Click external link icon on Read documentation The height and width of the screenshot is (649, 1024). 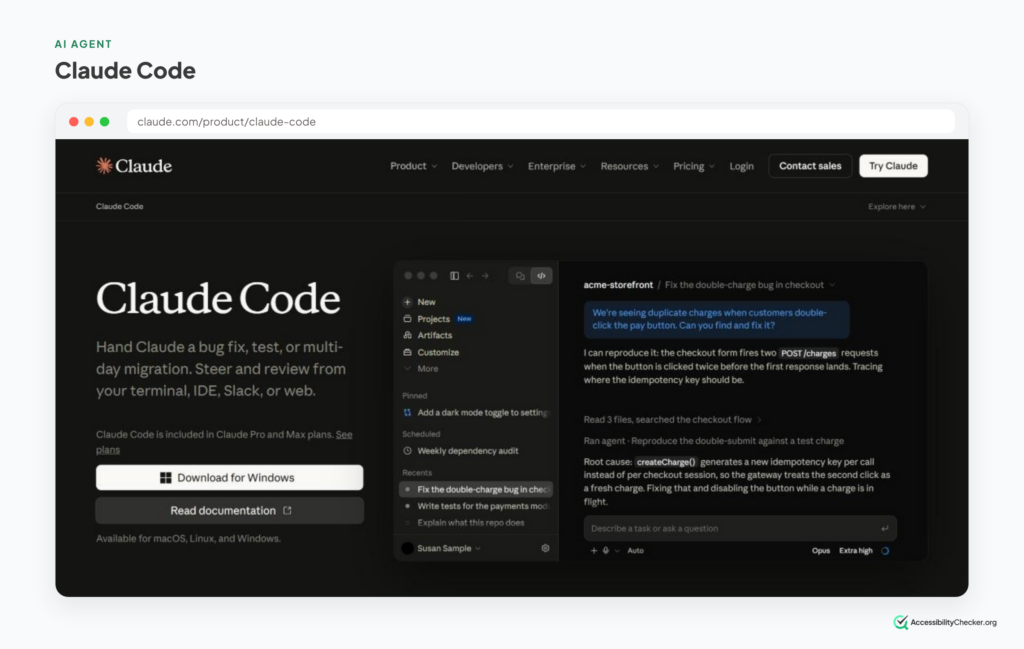click(287, 511)
